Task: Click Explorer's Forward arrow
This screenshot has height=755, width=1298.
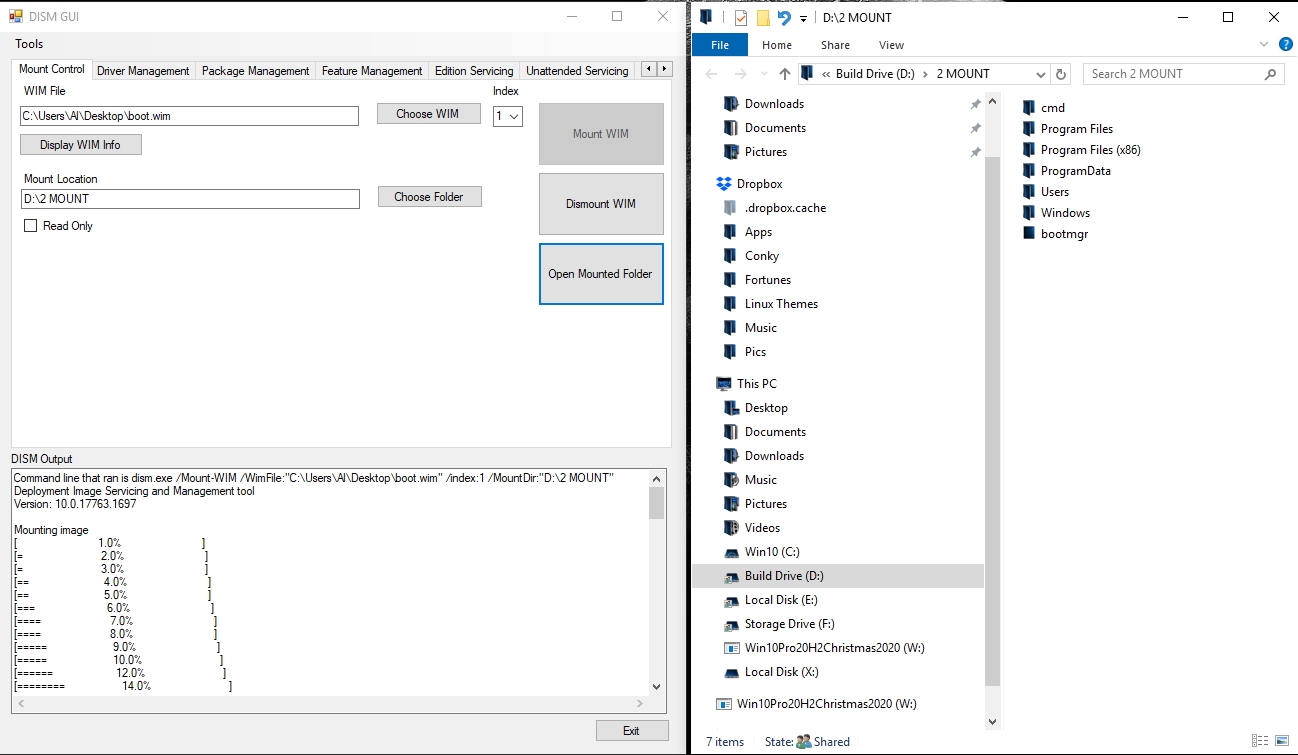Action: (x=740, y=74)
